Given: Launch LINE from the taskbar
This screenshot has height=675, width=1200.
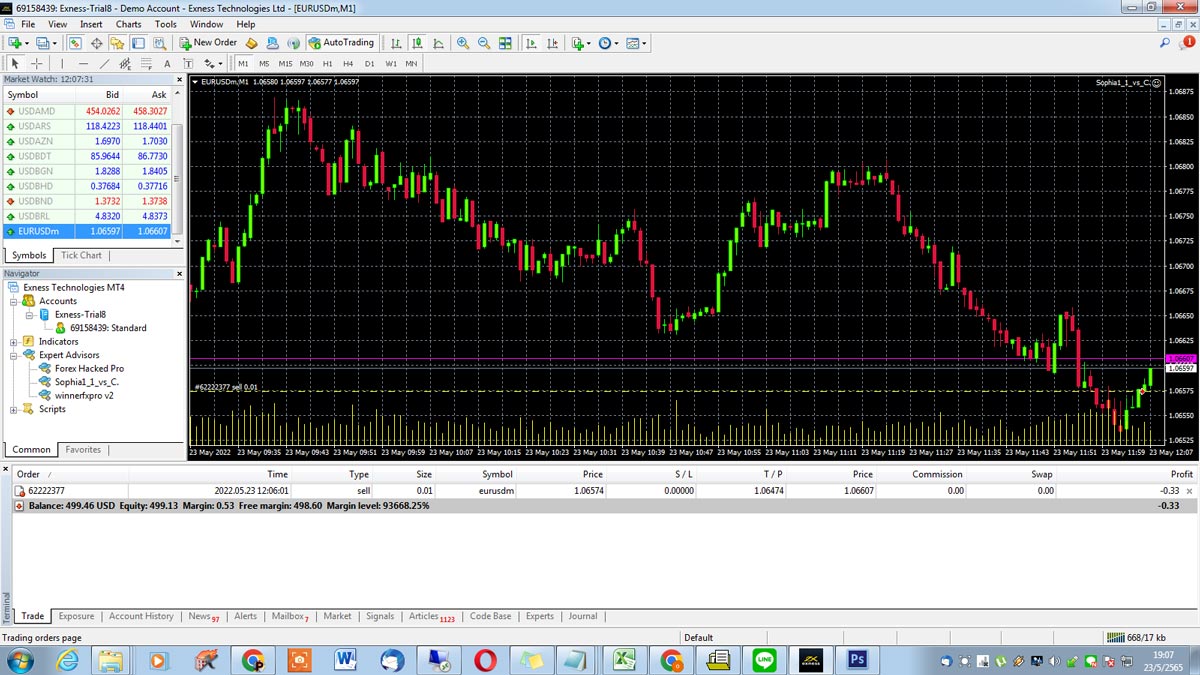Looking at the screenshot, I should (763, 661).
